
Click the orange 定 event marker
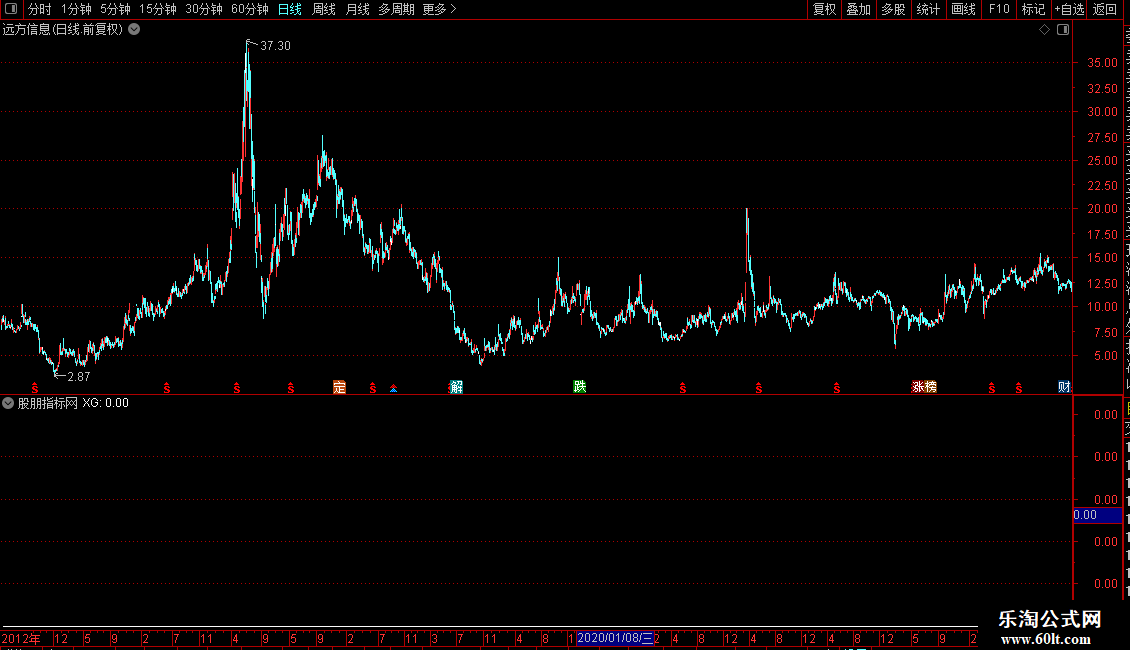pyautogui.click(x=339, y=387)
